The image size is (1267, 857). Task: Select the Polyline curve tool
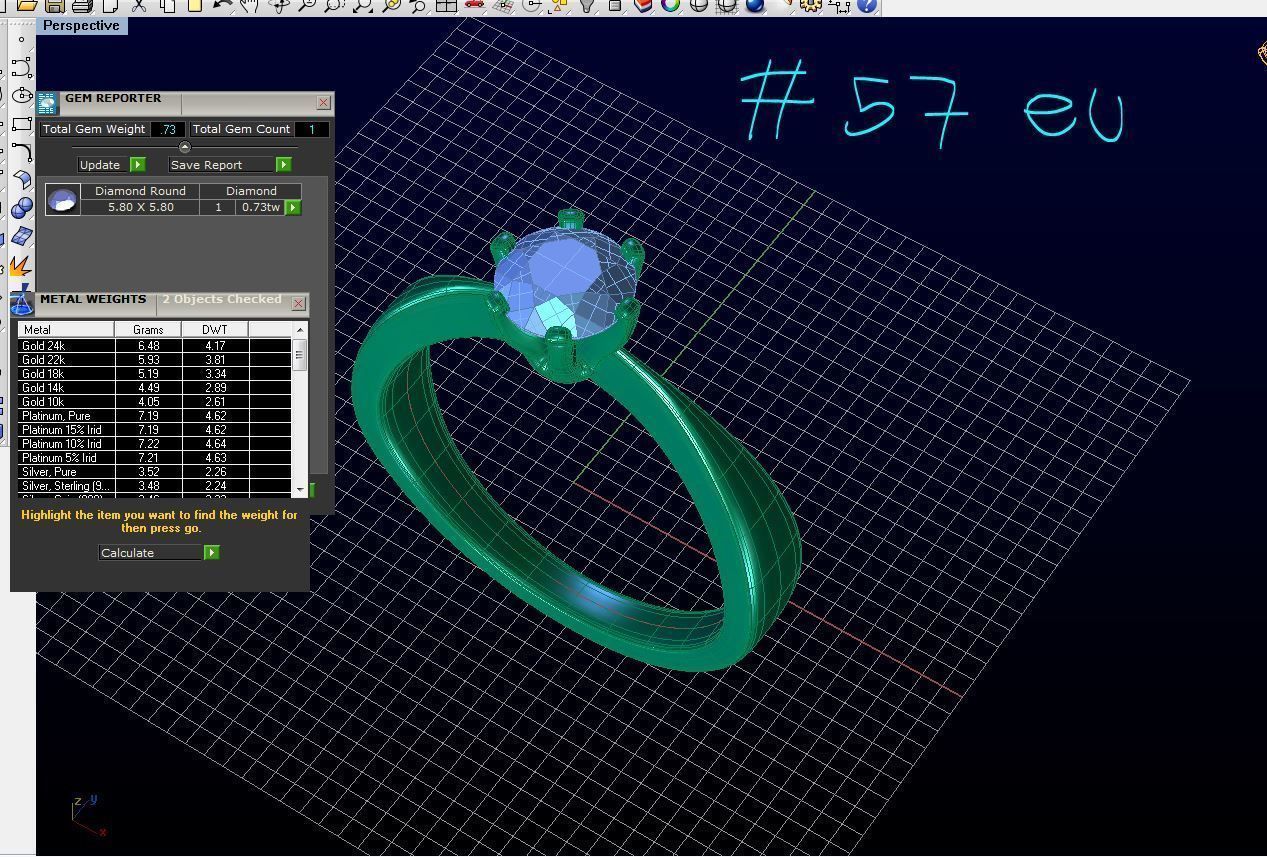(x=21, y=67)
